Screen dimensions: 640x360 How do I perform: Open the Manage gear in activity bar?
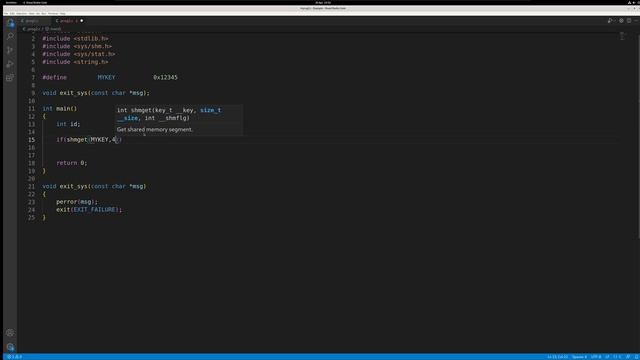(x=10, y=347)
